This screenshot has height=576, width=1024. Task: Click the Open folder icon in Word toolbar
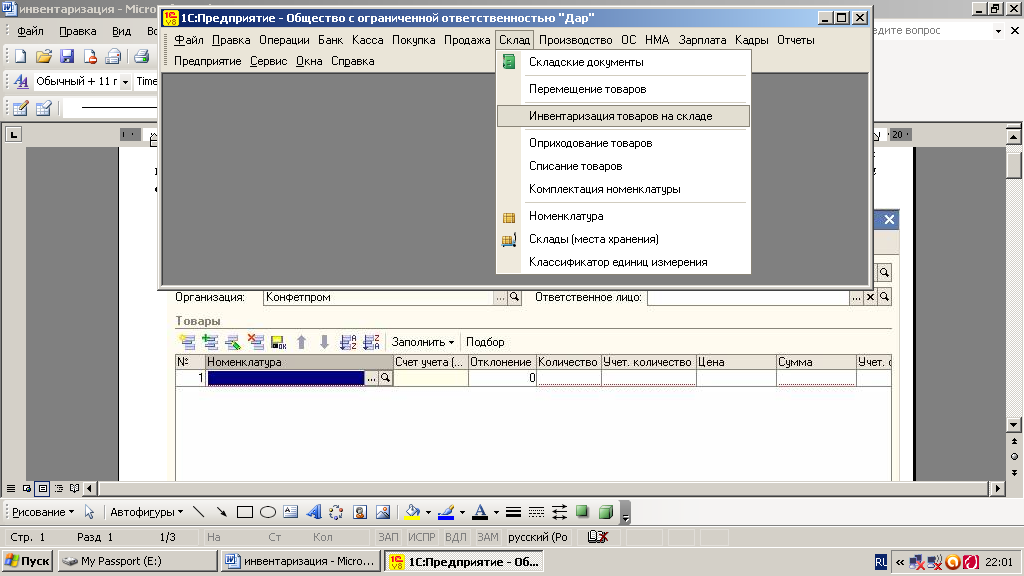[x=44, y=57]
